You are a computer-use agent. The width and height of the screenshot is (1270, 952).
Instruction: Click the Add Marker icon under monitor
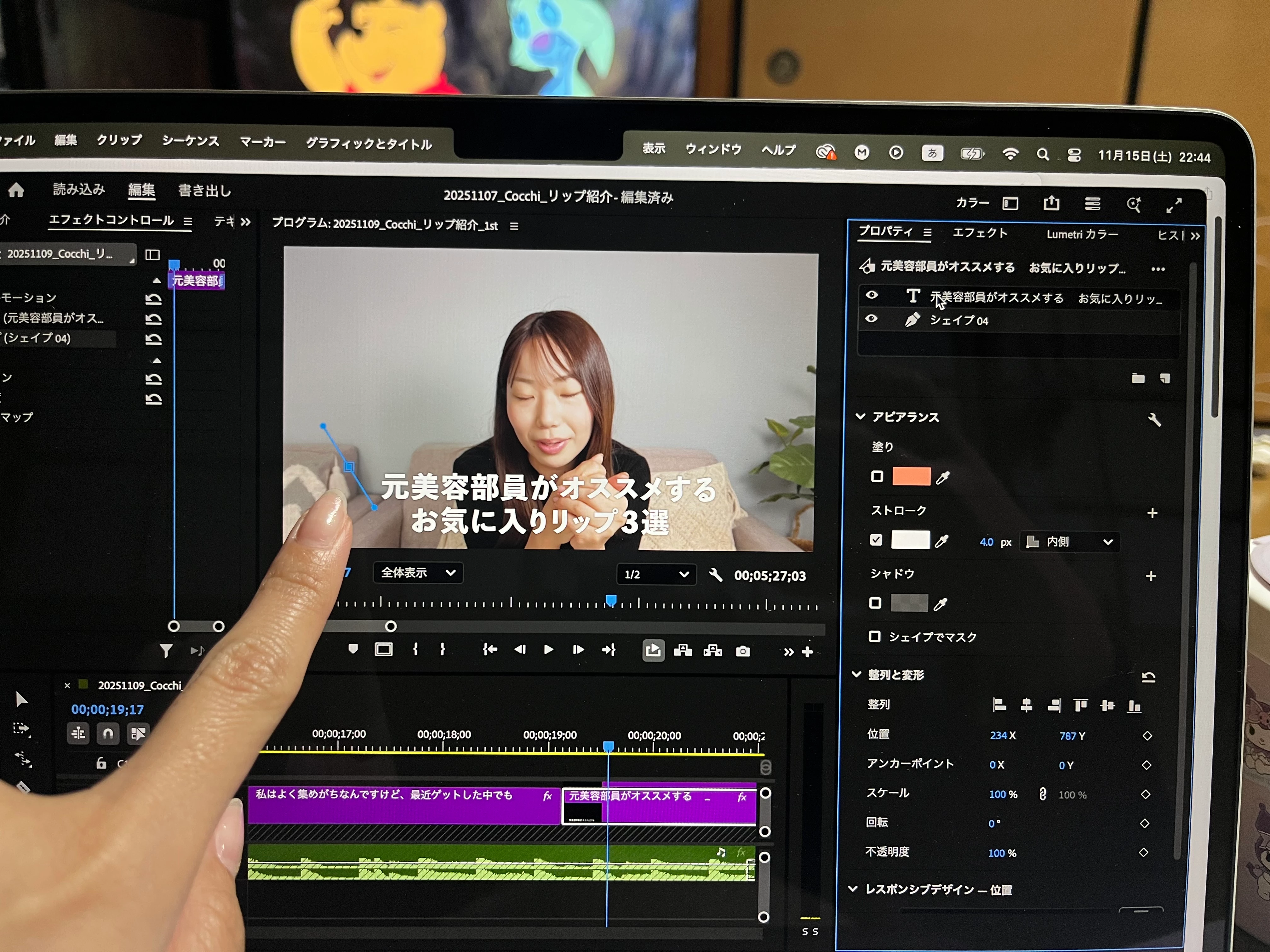pyautogui.click(x=353, y=649)
